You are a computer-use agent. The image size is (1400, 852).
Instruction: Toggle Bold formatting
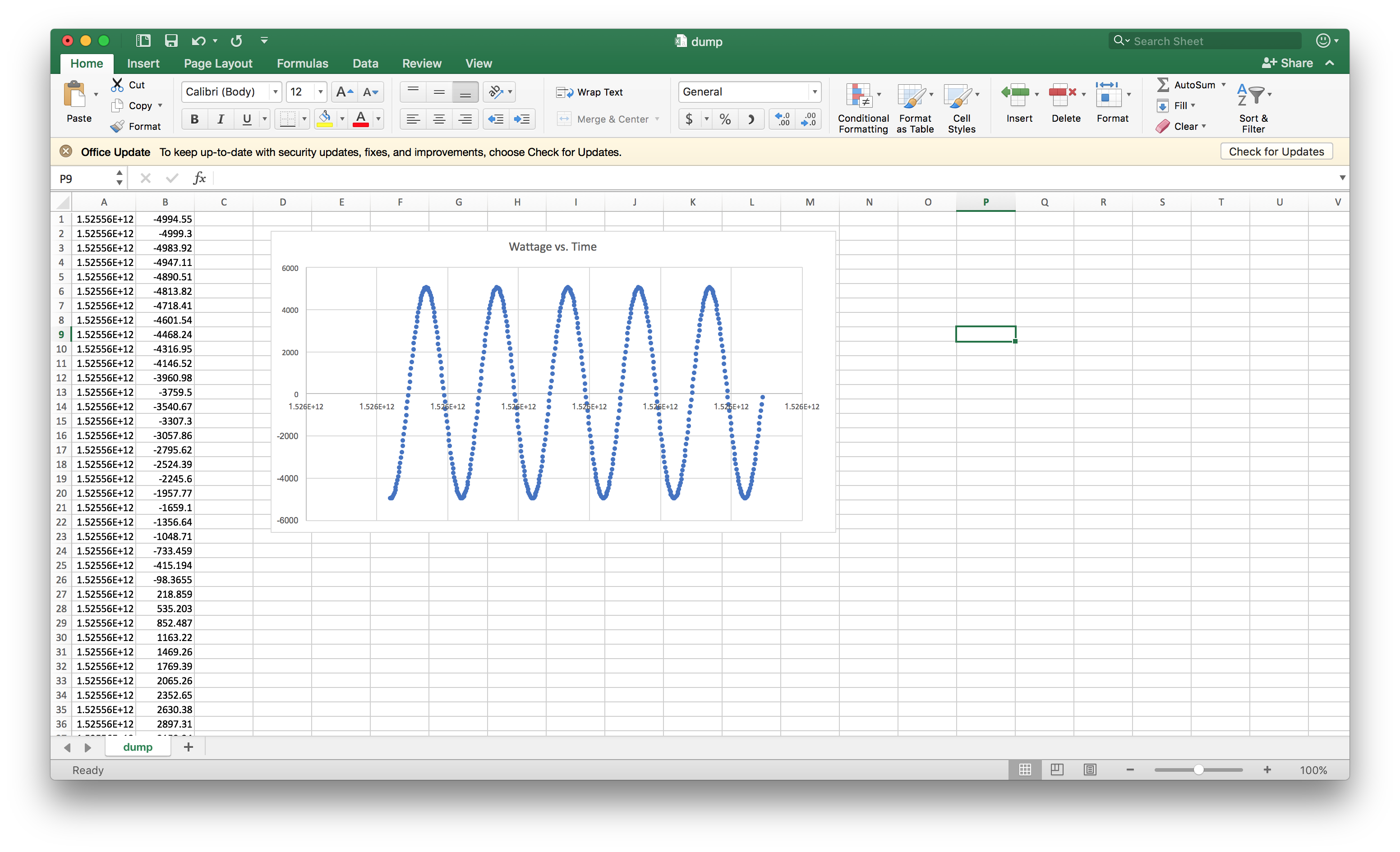(194, 119)
